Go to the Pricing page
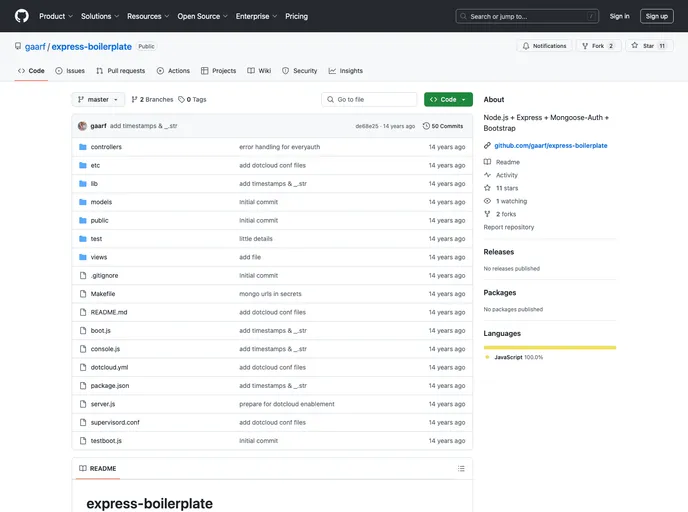Screen dimensions: 688x512 coord(297,16)
